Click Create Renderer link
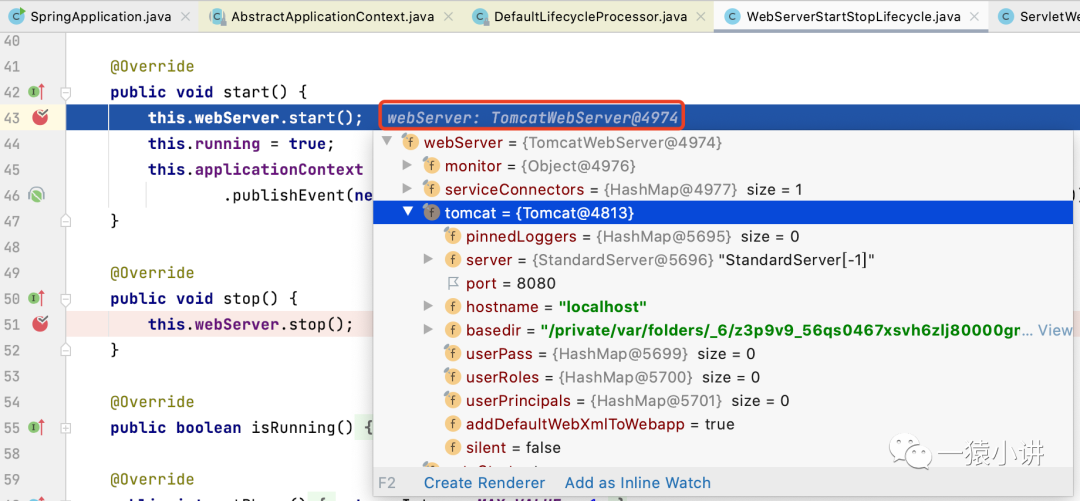1080x501 pixels. pyautogui.click(x=484, y=483)
